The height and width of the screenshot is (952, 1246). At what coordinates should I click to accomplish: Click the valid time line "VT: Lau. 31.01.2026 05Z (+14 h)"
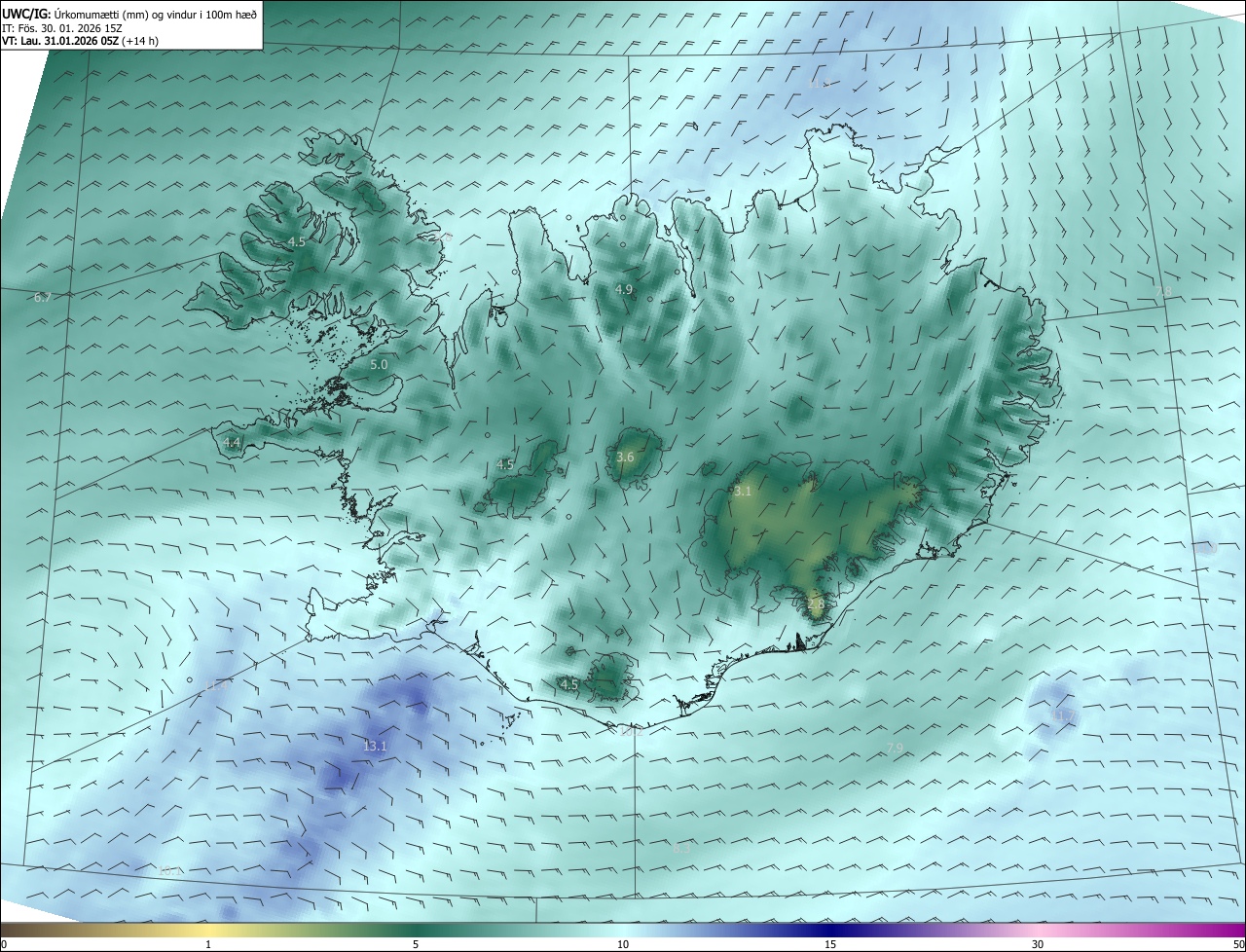pos(81,41)
